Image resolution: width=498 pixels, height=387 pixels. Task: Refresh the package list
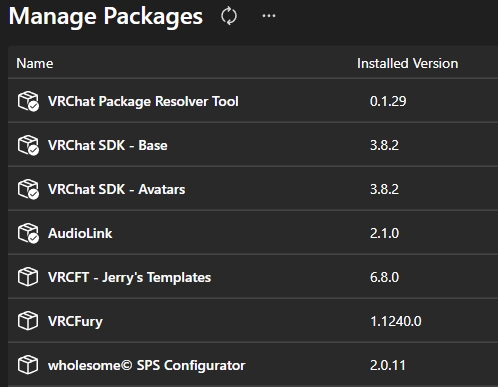pos(229,16)
